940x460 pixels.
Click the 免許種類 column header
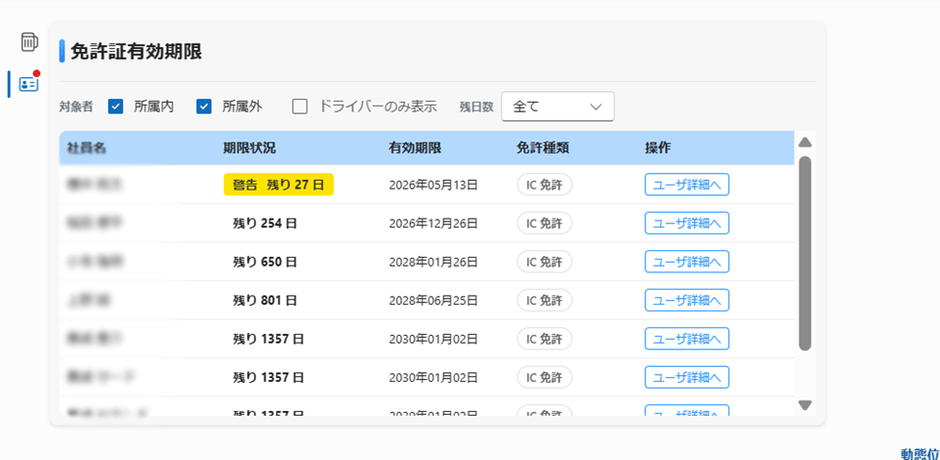click(x=542, y=148)
